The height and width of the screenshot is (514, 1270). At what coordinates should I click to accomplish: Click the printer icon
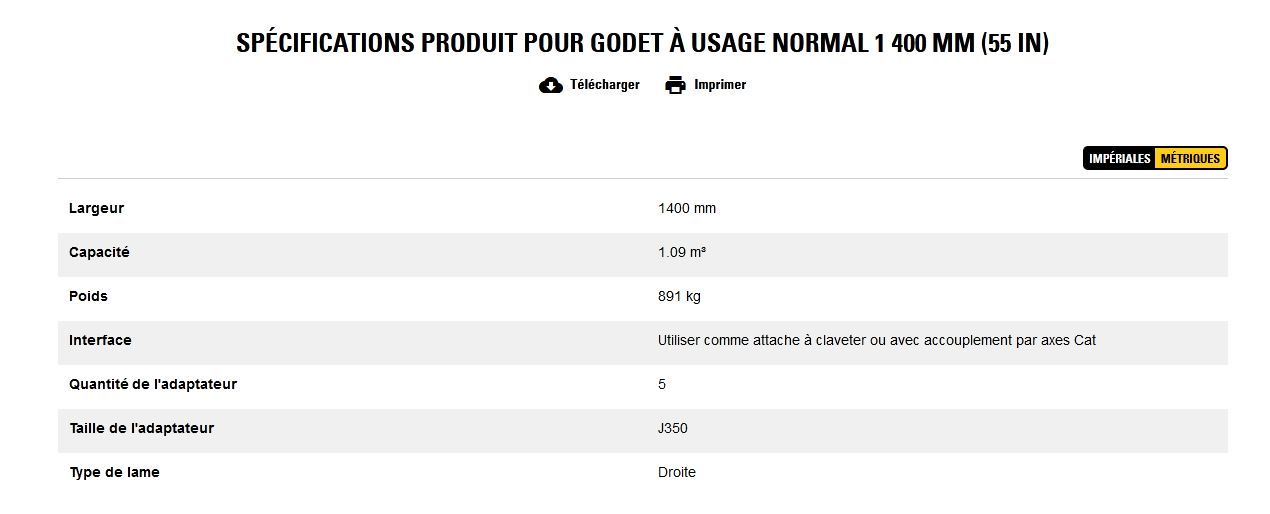coord(676,85)
